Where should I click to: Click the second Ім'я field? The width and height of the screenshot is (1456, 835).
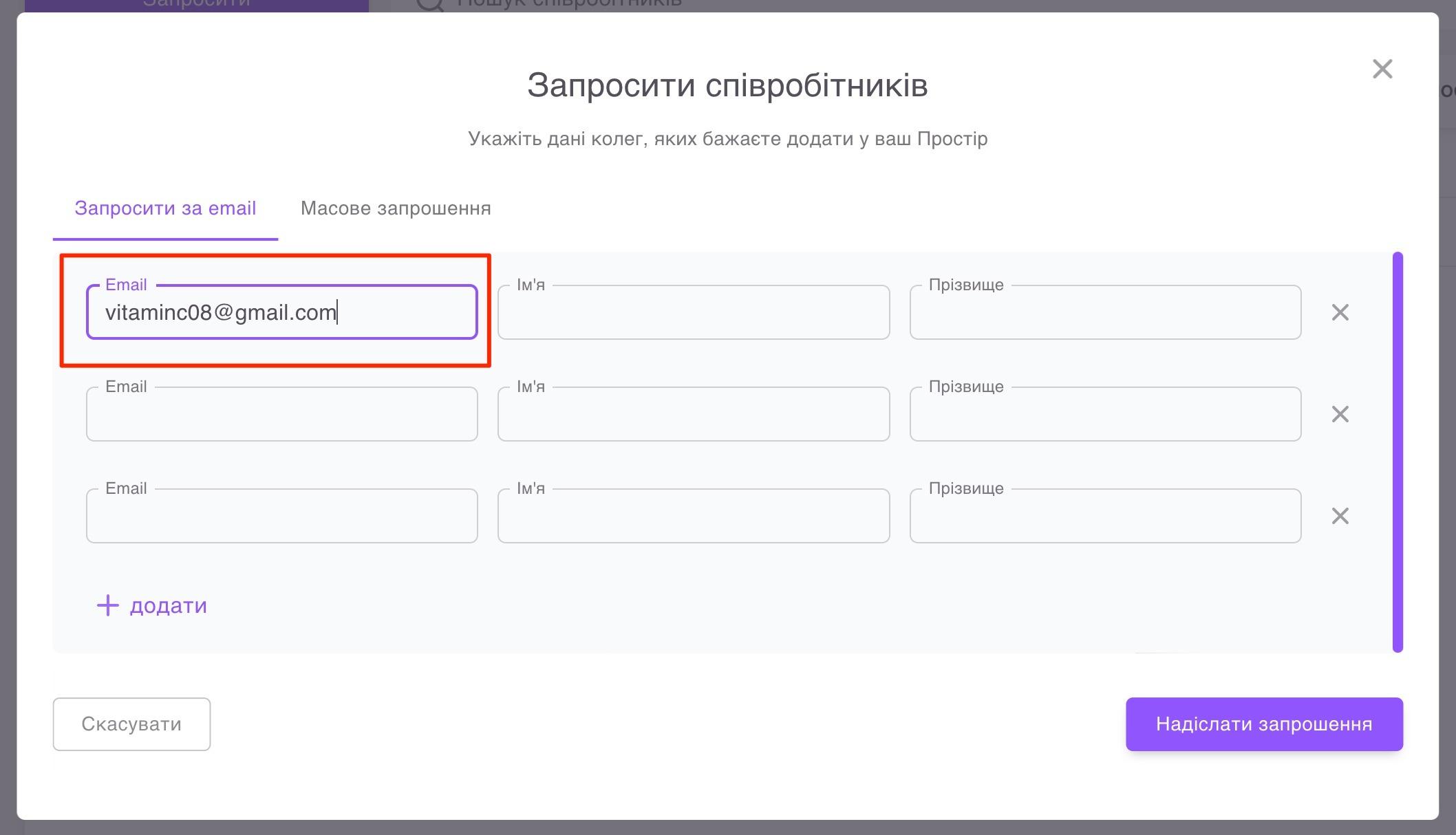[693, 414]
